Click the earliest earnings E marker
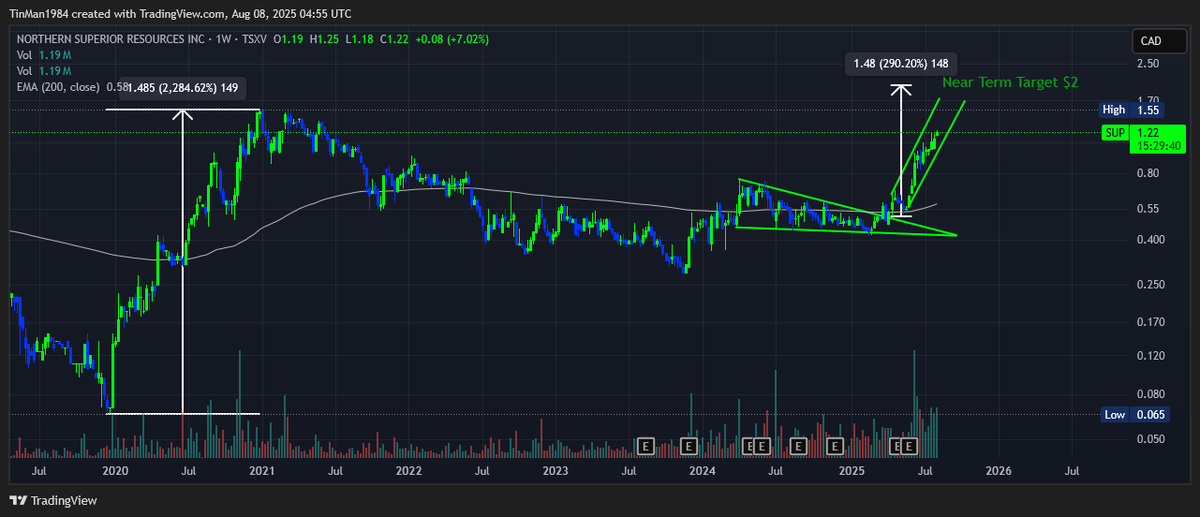The height and width of the screenshot is (517, 1200). pyautogui.click(x=646, y=445)
